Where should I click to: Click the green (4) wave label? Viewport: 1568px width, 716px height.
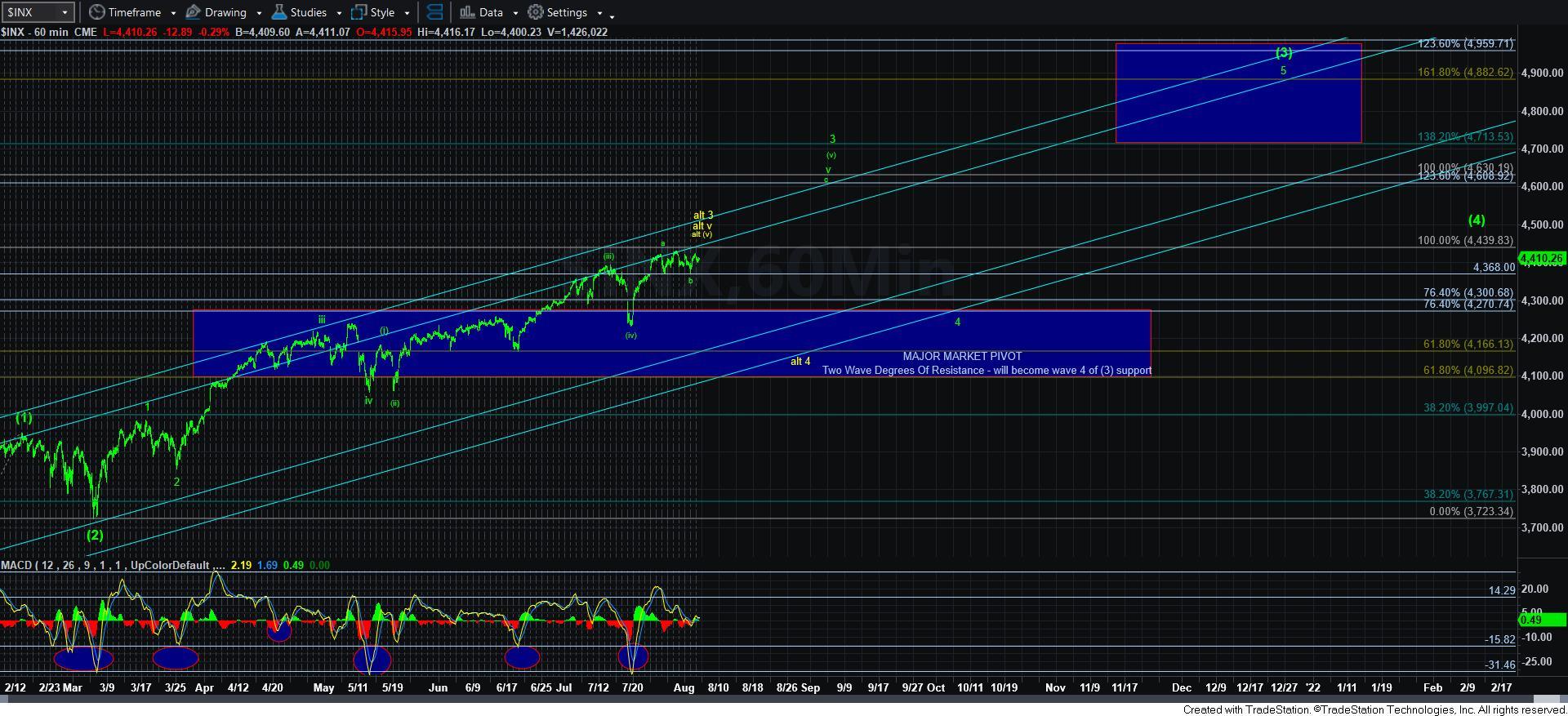(1477, 220)
